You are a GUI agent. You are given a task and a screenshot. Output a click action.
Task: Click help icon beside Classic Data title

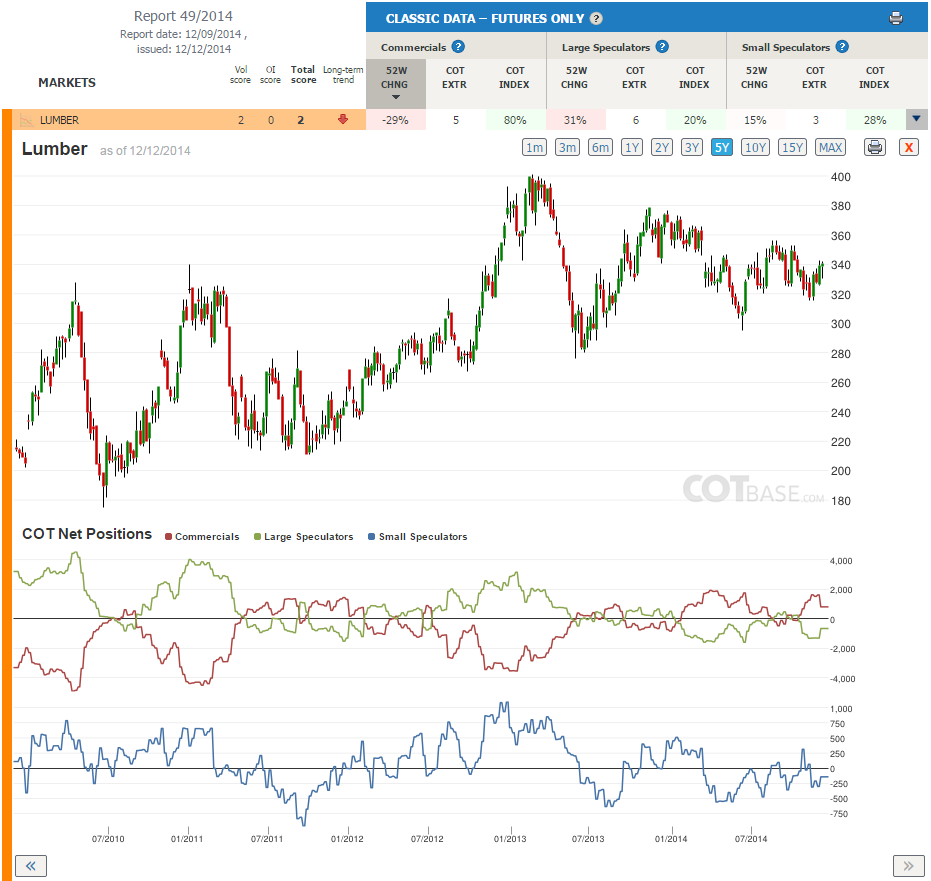coord(596,18)
